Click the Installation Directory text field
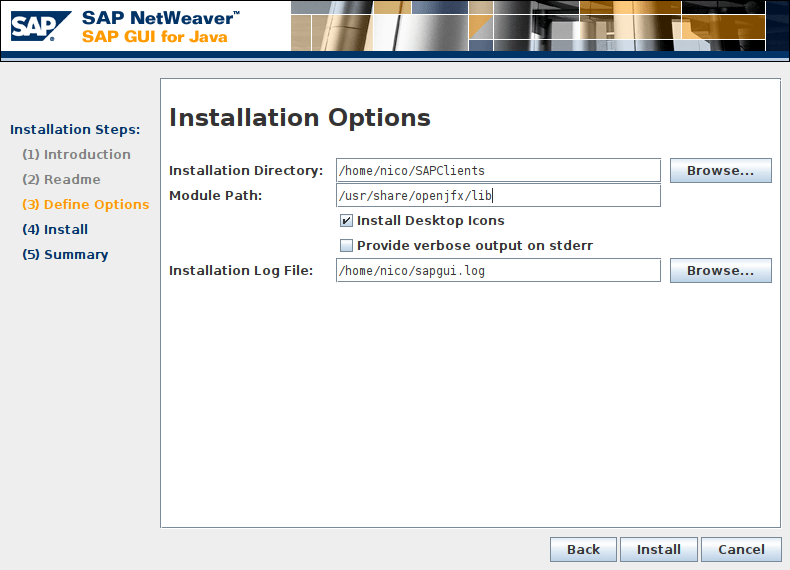Screen dimensions: 790x570 [x=498, y=170]
